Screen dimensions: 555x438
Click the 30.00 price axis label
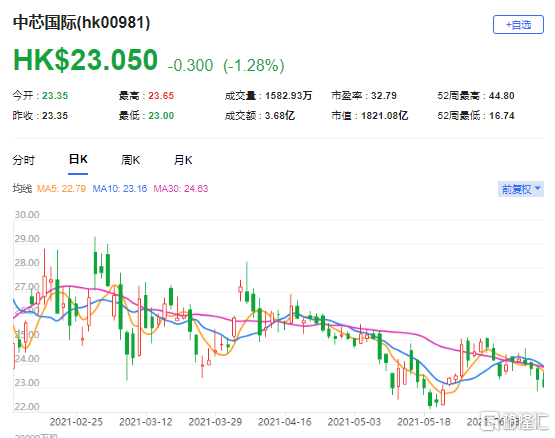coord(27,215)
